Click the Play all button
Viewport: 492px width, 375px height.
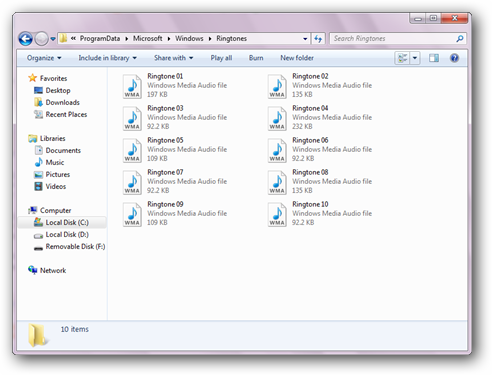221,58
